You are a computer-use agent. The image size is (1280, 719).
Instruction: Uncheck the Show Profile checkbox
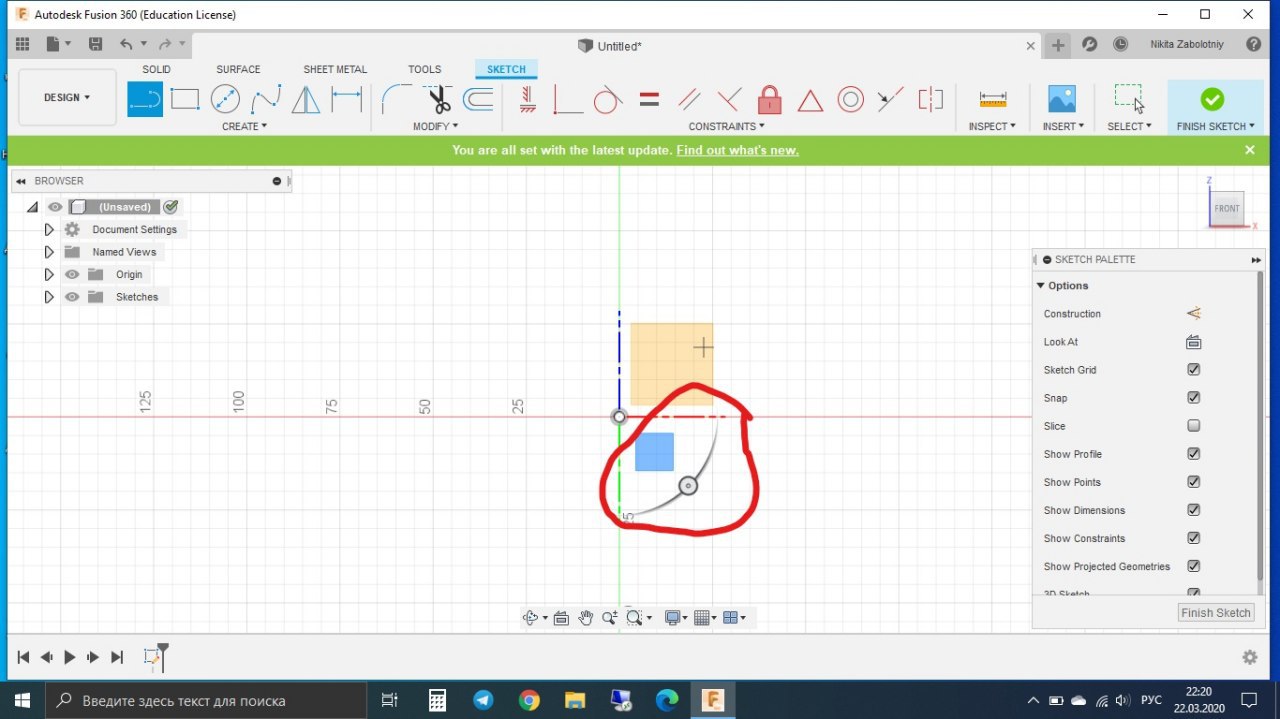1193,453
